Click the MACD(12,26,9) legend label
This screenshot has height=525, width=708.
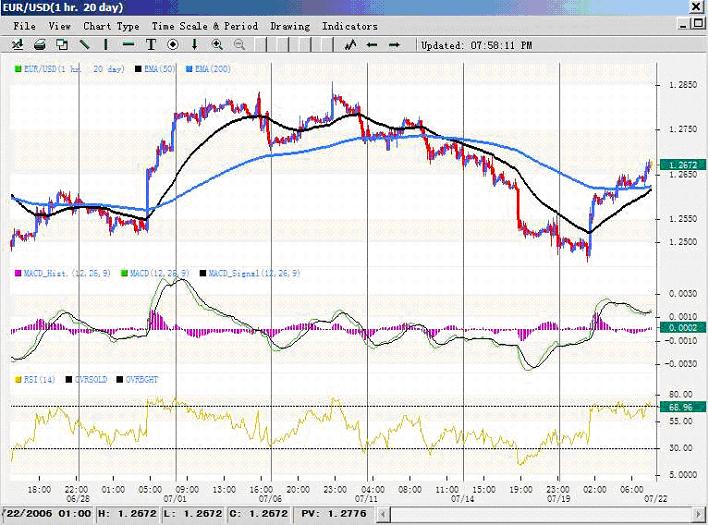pyautogui.click(x=159, y=274)
